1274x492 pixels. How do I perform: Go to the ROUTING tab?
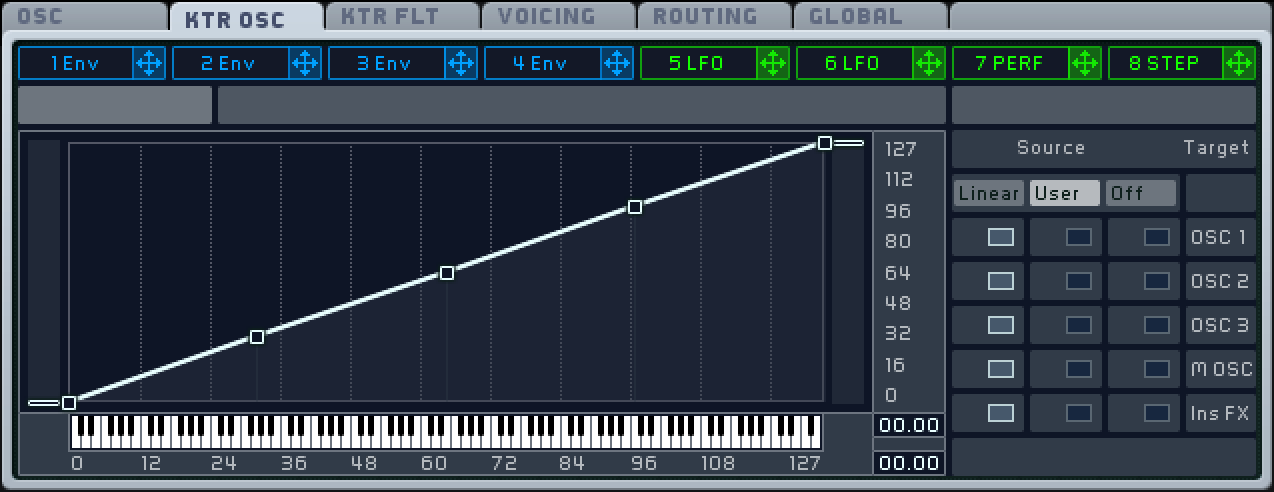pos(714,16)
